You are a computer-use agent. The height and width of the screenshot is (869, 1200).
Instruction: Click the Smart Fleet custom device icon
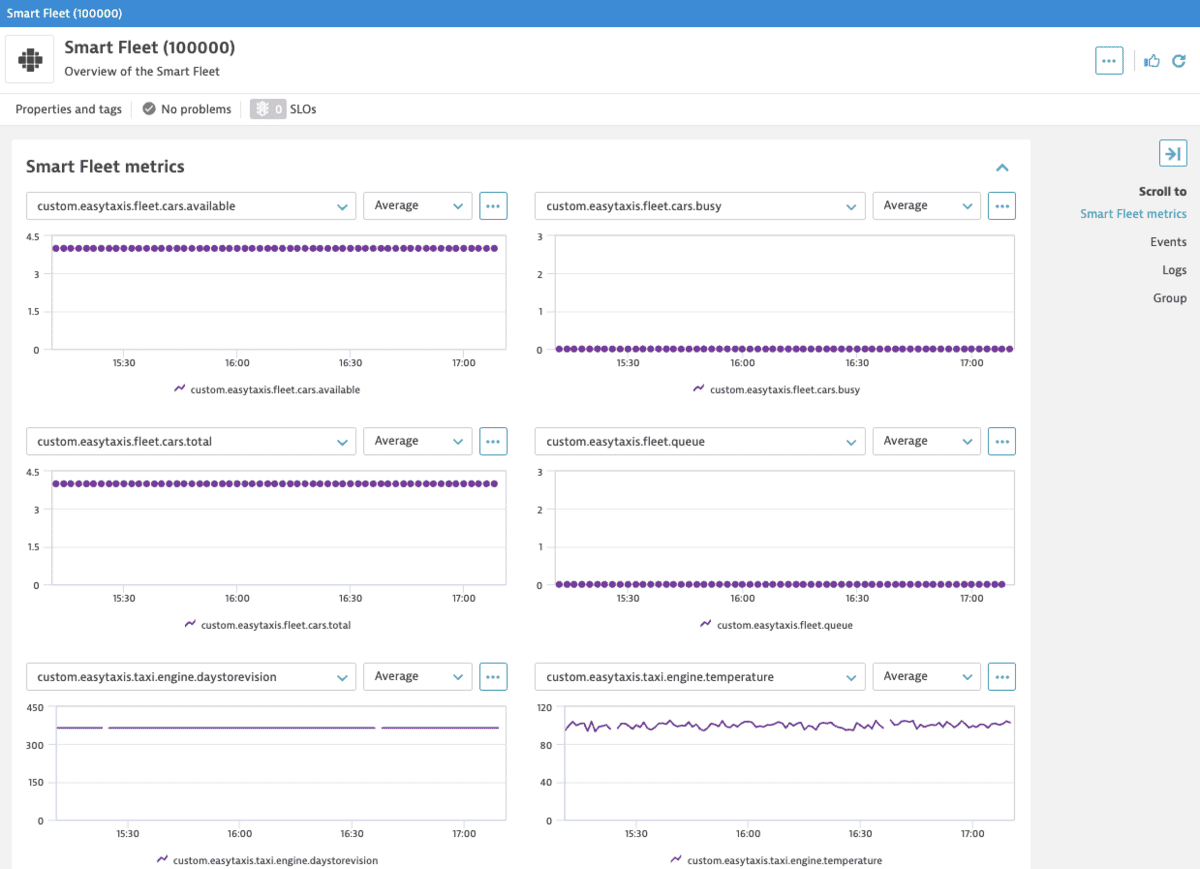[x=29, y=58]
